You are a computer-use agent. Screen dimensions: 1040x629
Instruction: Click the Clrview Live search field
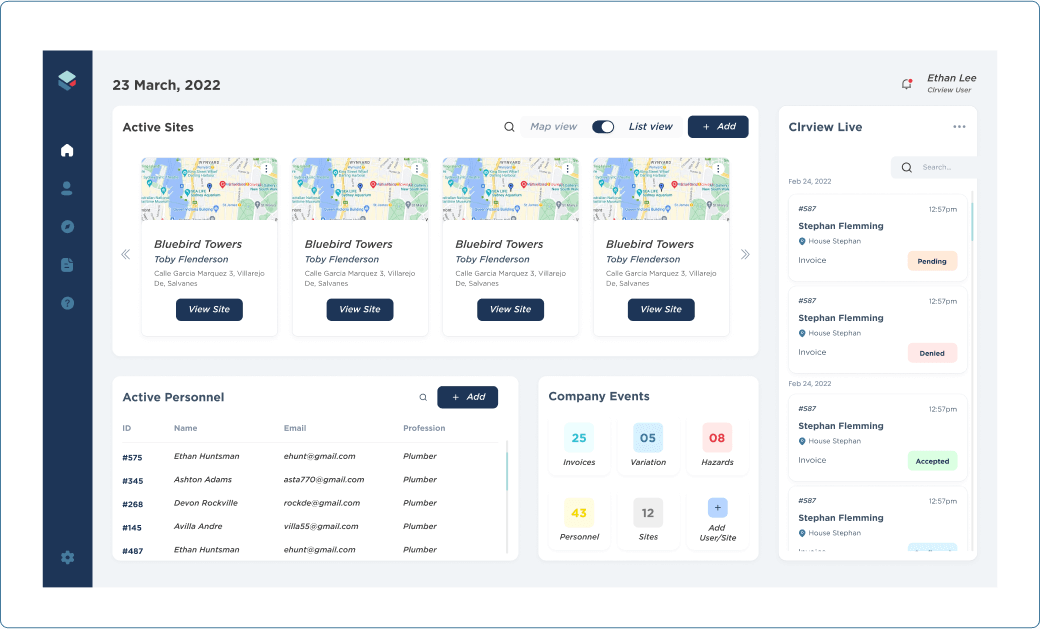[940, 167]
